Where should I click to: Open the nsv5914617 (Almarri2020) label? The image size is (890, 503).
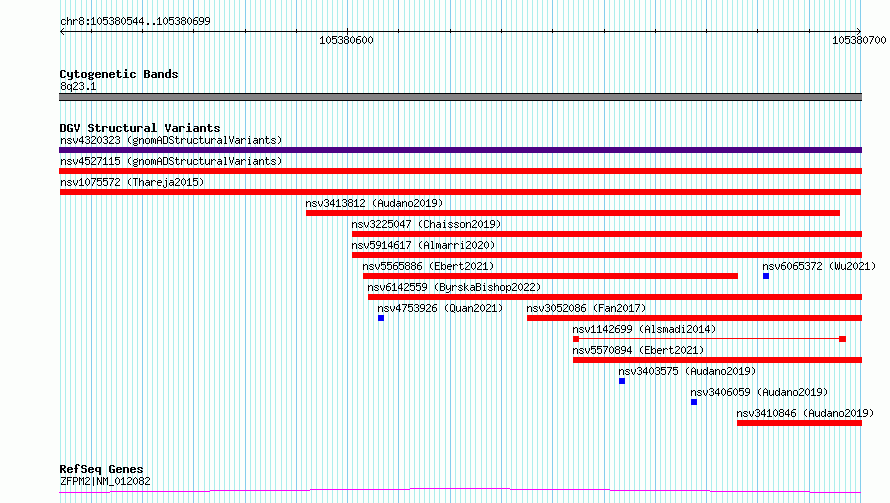[x=423, y=245]
